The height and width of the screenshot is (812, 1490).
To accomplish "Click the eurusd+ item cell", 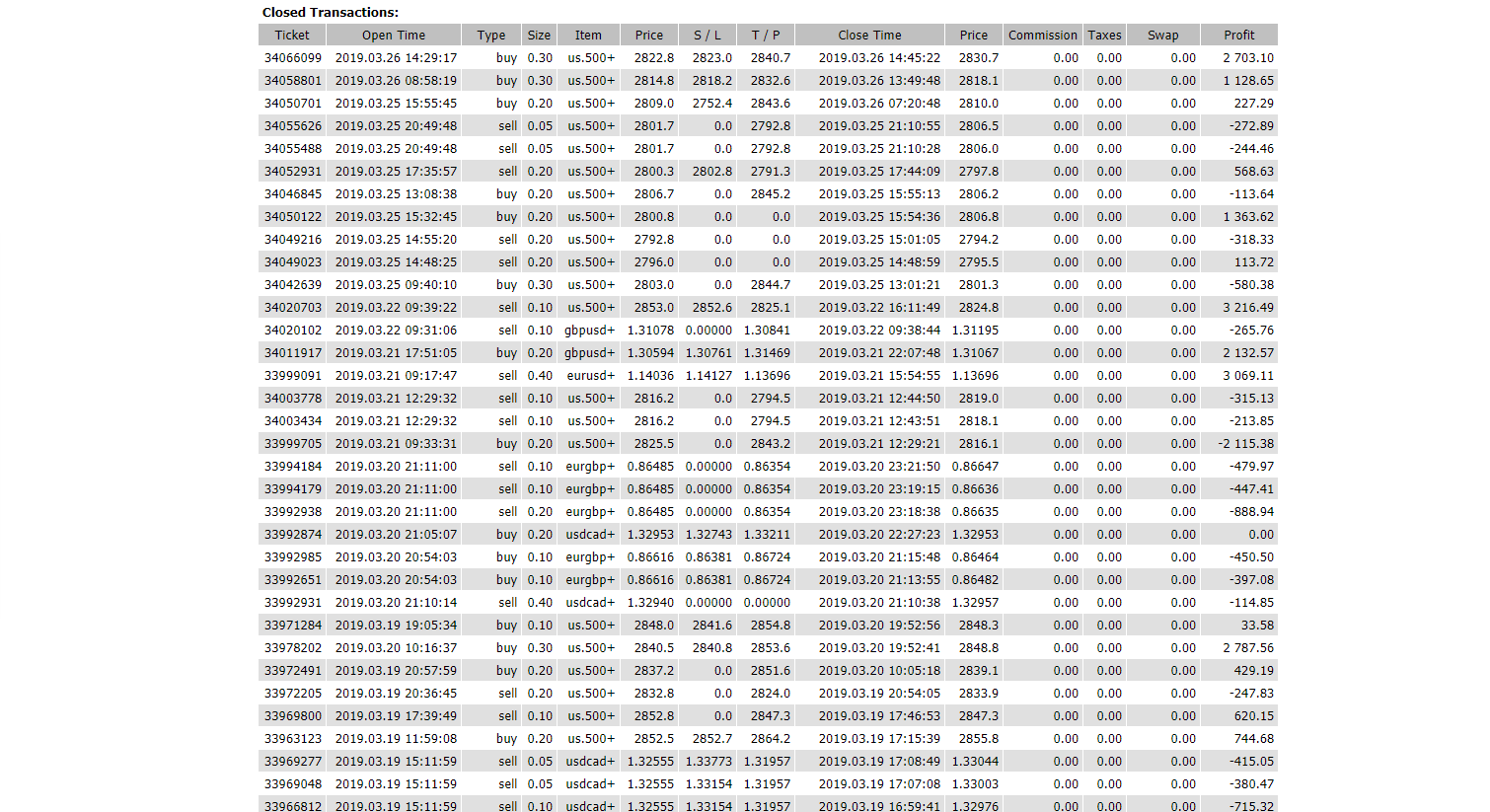I will 590,376.
